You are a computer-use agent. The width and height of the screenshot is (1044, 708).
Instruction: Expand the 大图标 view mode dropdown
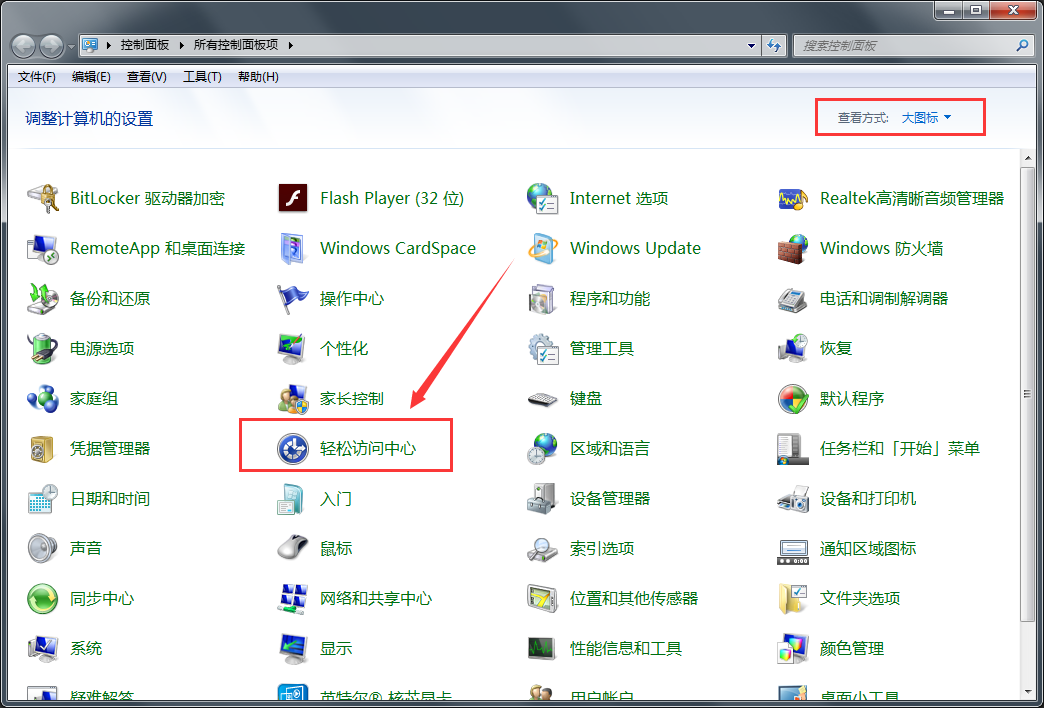pyautogui.click(x=926, y=118)
